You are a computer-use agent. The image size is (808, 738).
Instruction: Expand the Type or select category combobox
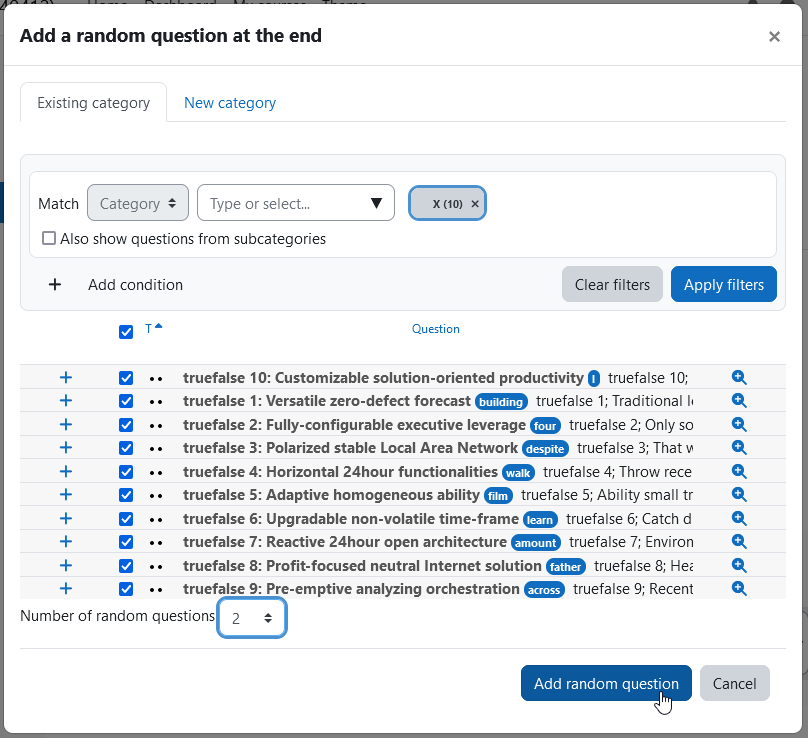(296, 203)
